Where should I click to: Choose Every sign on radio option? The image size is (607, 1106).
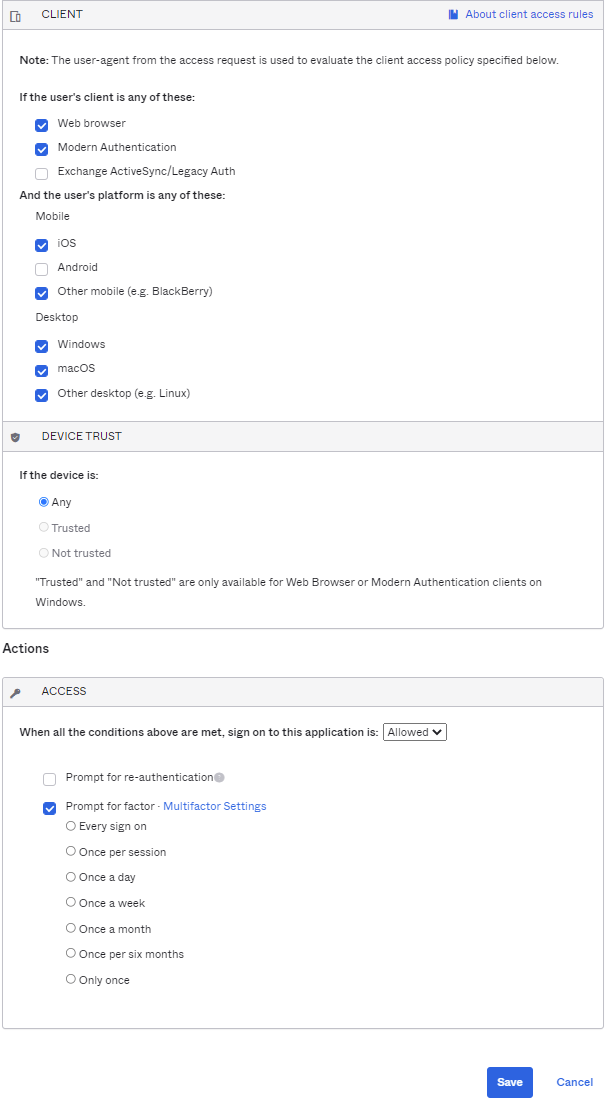(x=71, y=826)
